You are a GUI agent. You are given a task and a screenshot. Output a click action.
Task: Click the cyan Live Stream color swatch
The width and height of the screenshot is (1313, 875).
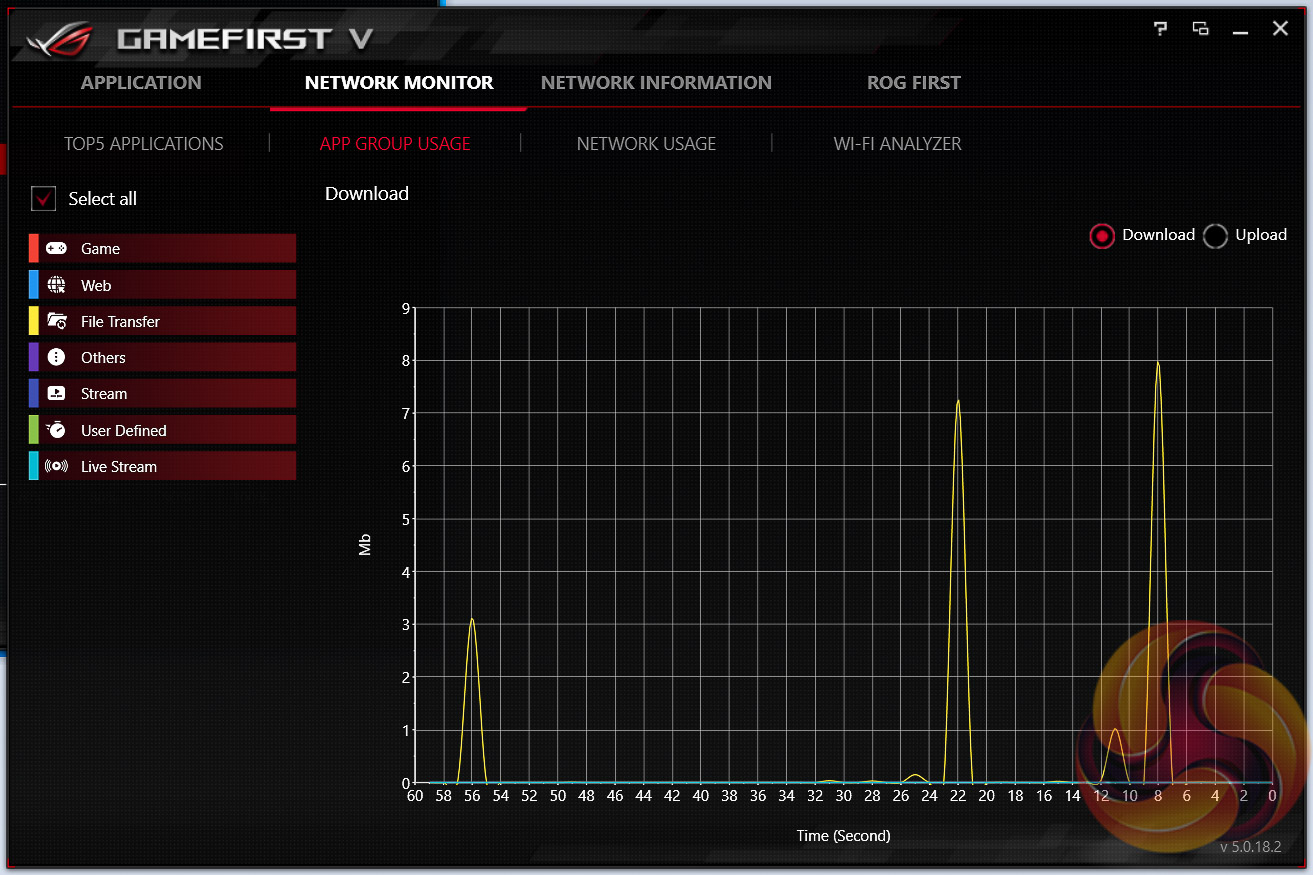(x=33, y=466)
